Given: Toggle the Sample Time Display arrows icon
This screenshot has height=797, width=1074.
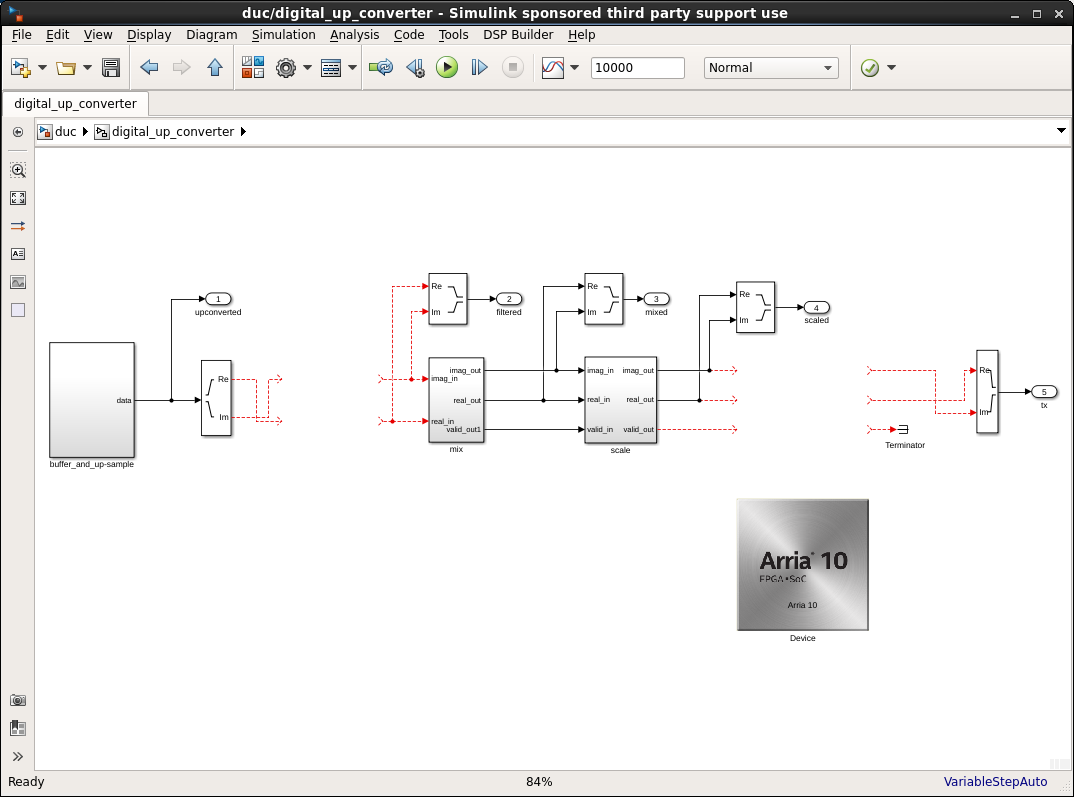Looking at the screenshot, I should coord(18,226).
